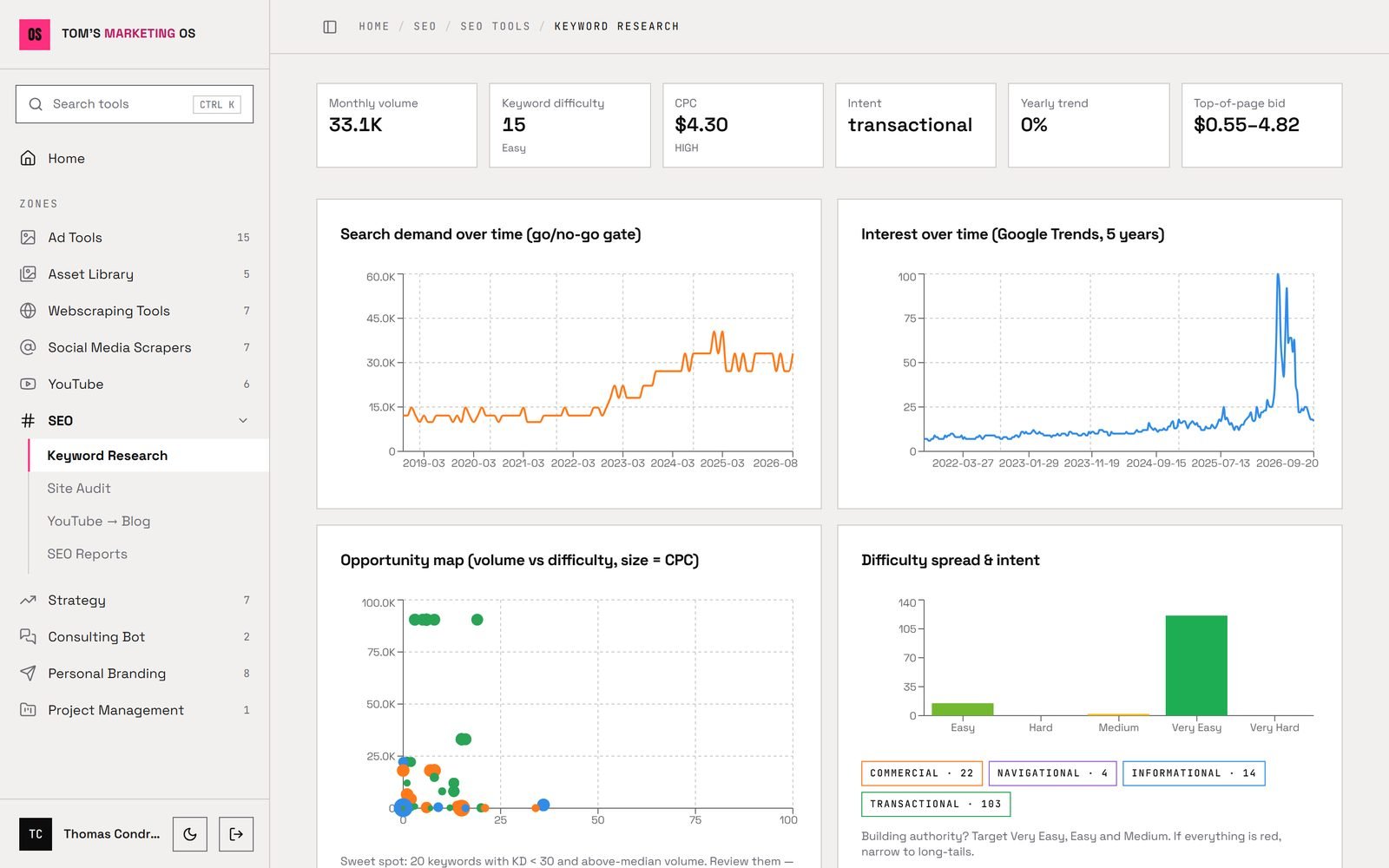
Task: Click the Project Management label
Action: 115,710
